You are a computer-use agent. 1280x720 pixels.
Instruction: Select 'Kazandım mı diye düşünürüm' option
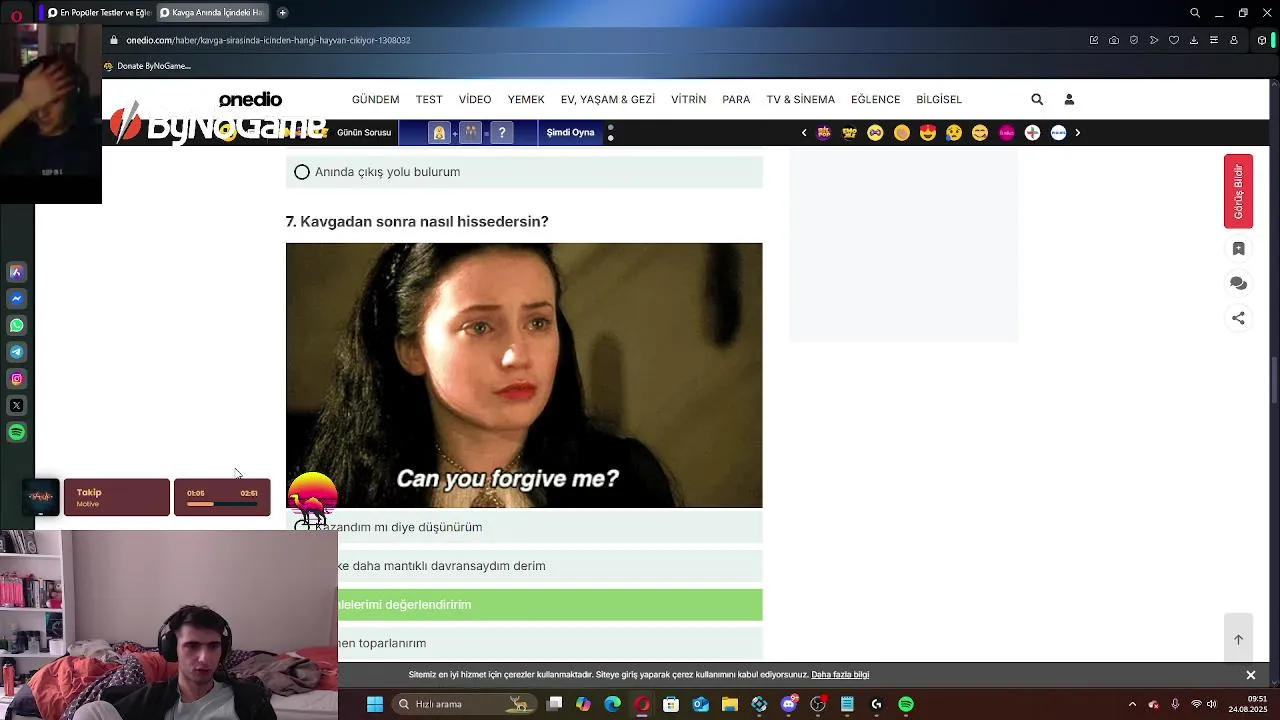pos(524,527)
